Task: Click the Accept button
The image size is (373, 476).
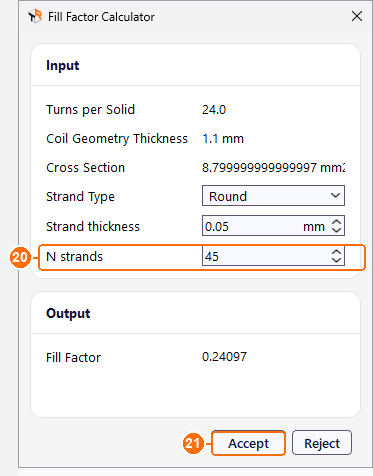Action: coord(248,443)
